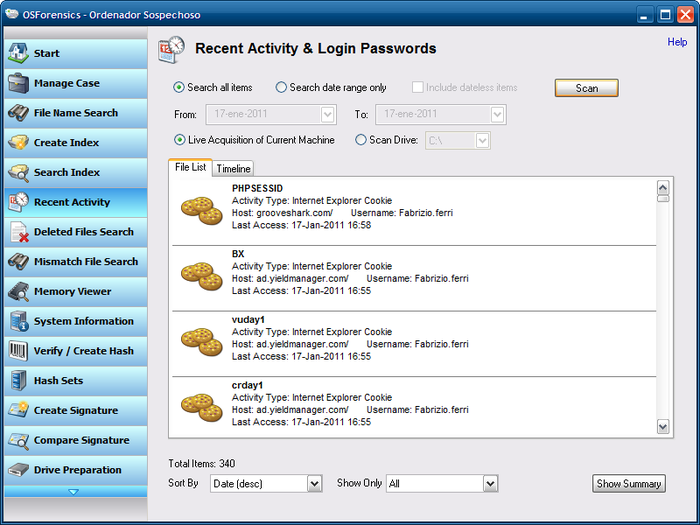
Task: Open the To date dropdown
Action: pos(497,114)
